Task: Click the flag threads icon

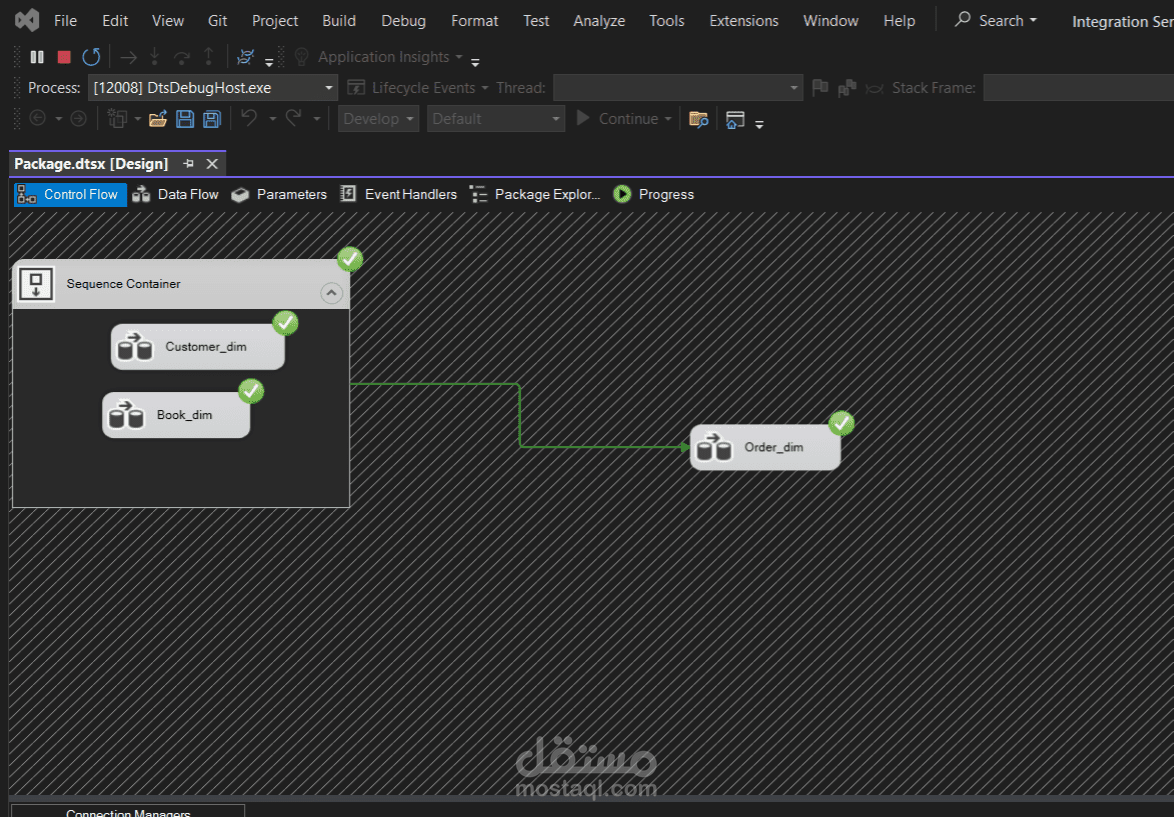Action: click(821, 88)
